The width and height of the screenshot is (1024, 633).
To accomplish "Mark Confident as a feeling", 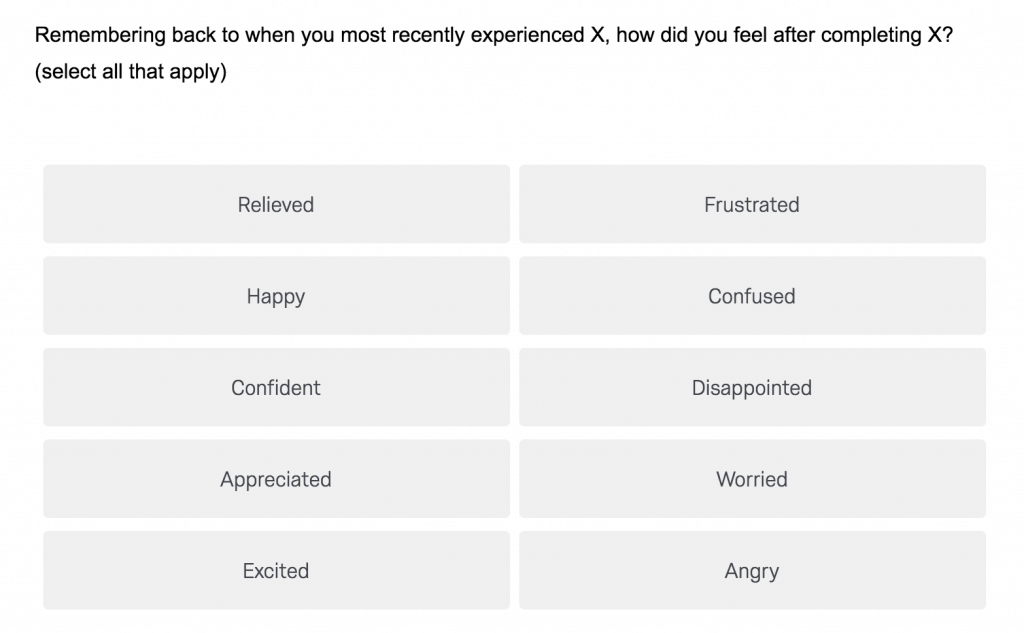I will coord(276,387).
